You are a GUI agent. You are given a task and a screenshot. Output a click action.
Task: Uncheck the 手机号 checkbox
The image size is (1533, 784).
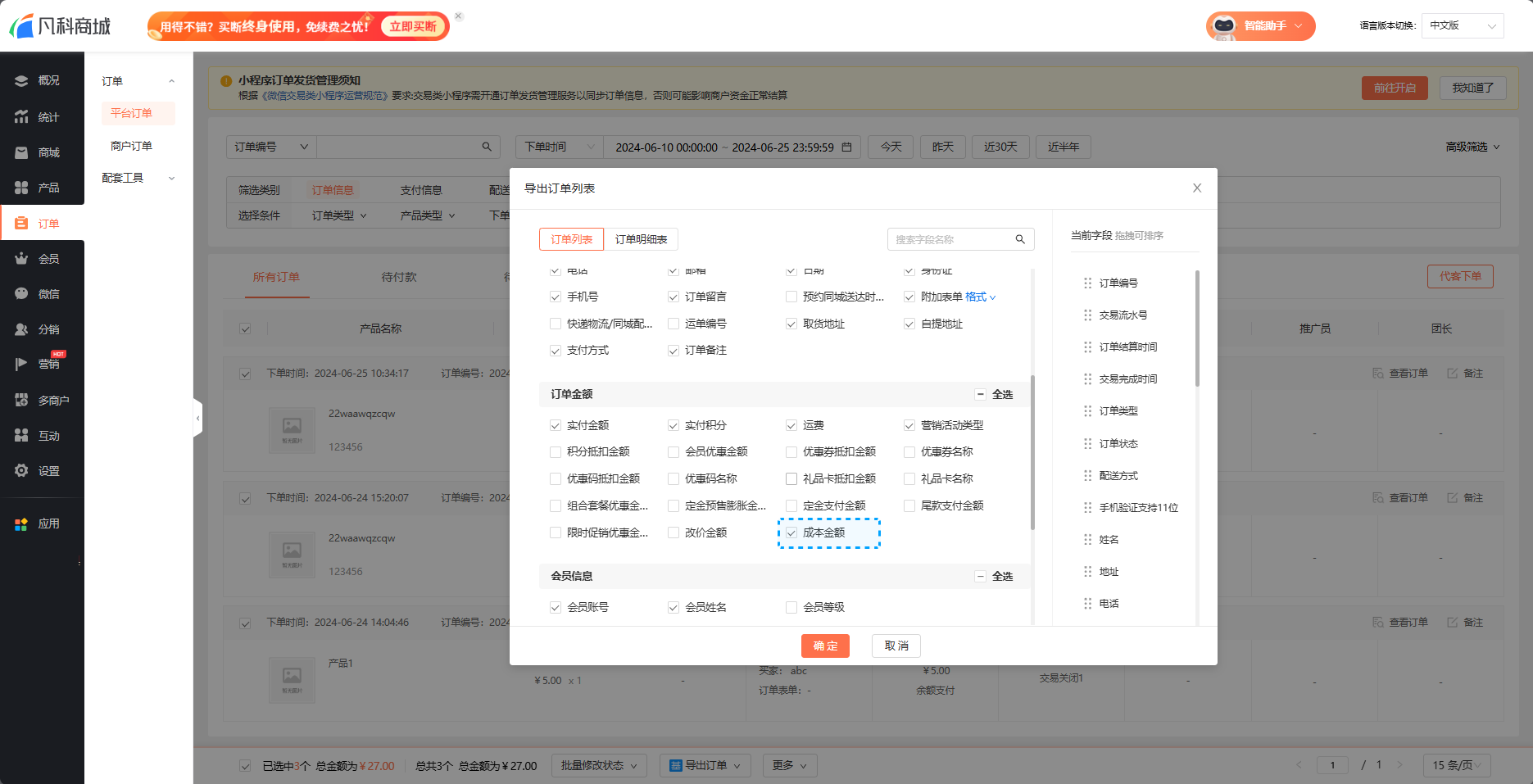click(x=556, y=297)
